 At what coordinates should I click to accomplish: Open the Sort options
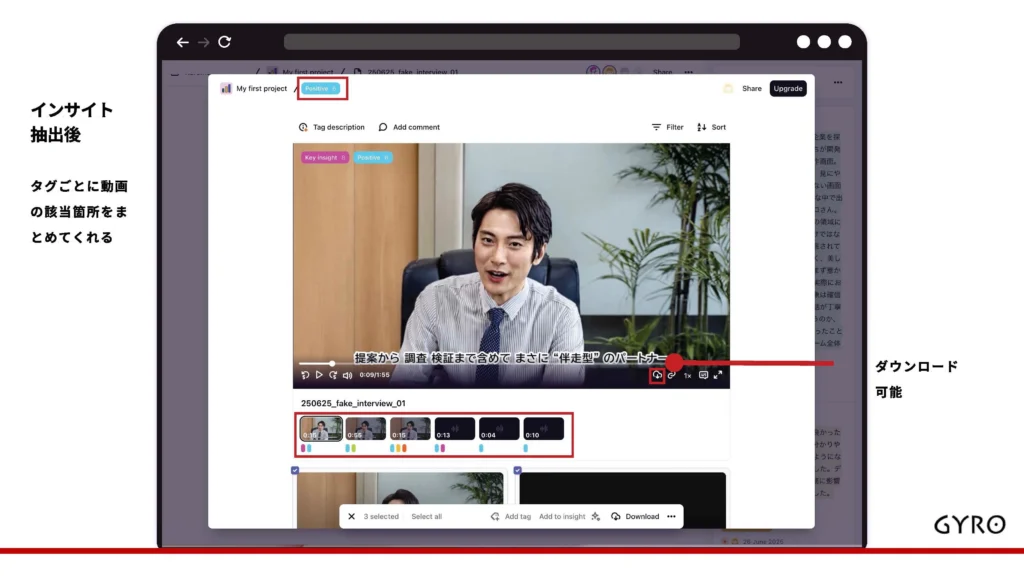(711, 127)
